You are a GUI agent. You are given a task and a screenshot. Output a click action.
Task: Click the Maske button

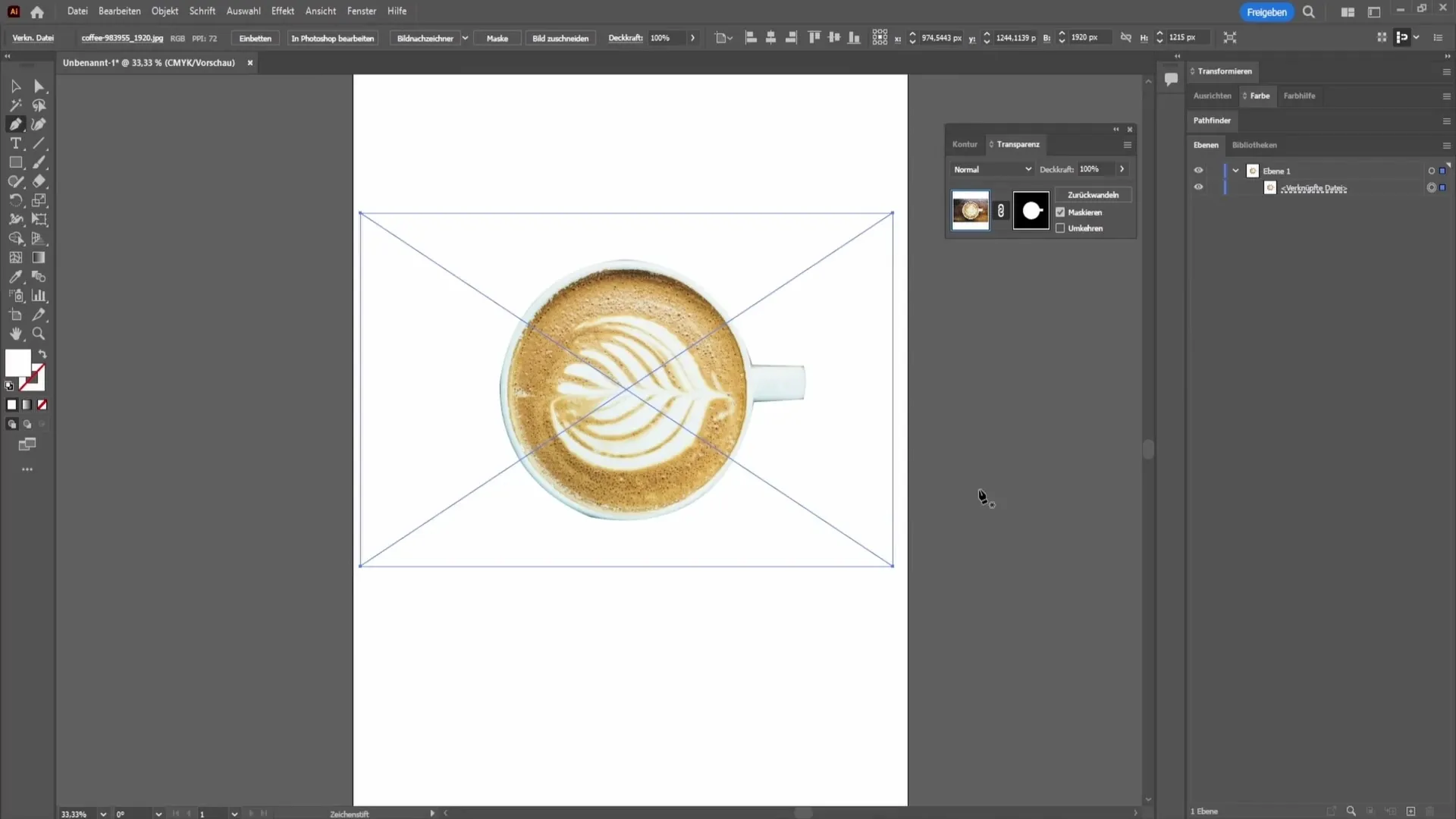[x=497, y=38]
